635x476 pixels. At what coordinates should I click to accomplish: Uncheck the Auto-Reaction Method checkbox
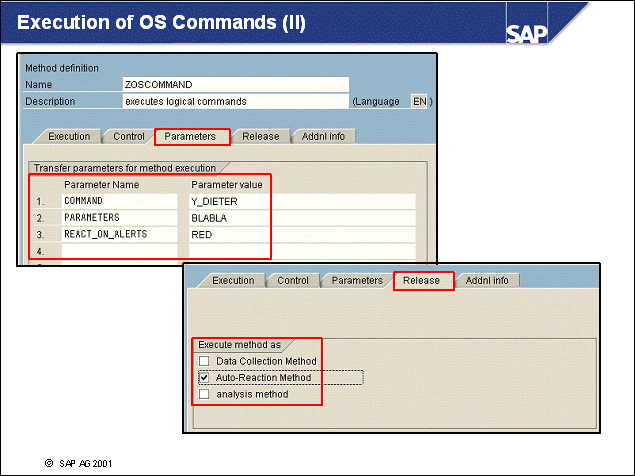205,378
